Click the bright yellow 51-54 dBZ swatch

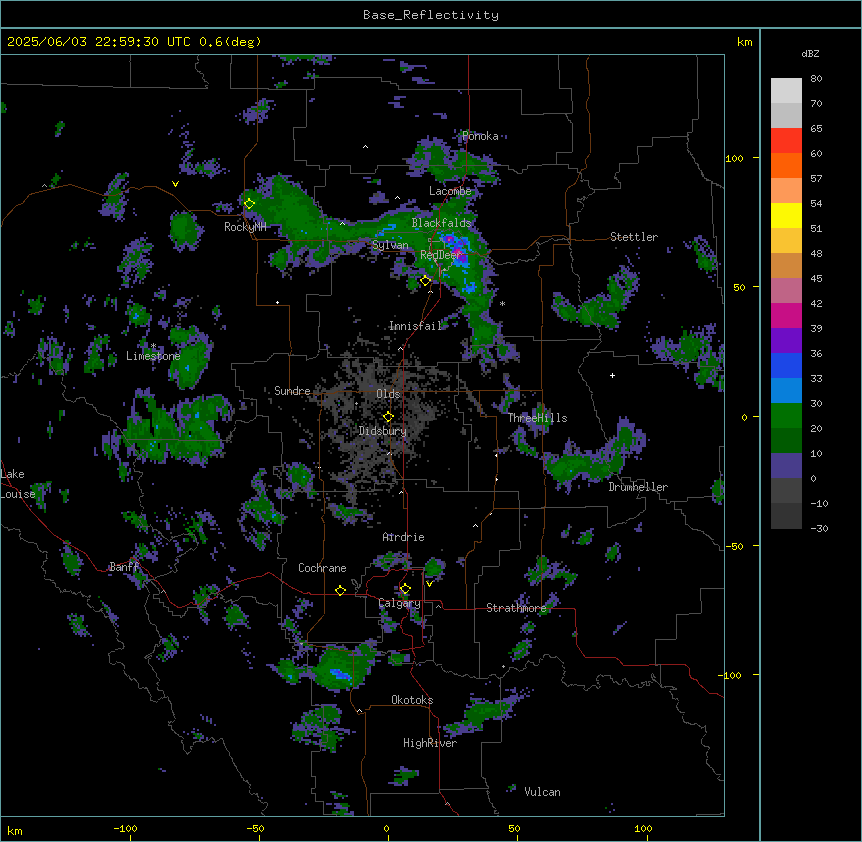tap(786, 215)
